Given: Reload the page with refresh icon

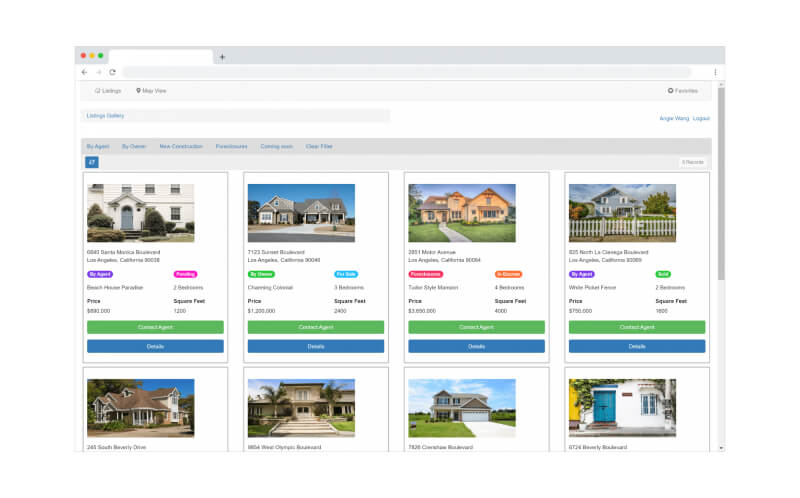Looking at the screenshot, I should (112, 72).
